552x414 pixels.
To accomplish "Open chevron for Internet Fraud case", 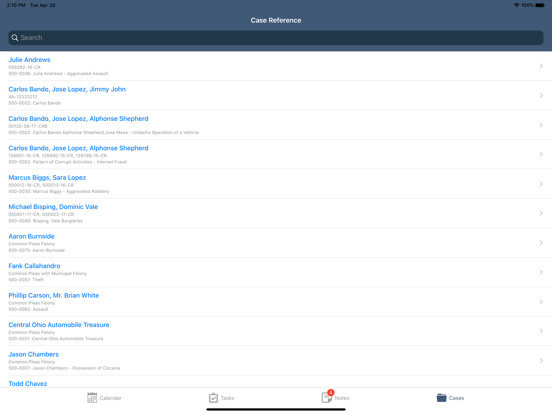I will point(541,154).
